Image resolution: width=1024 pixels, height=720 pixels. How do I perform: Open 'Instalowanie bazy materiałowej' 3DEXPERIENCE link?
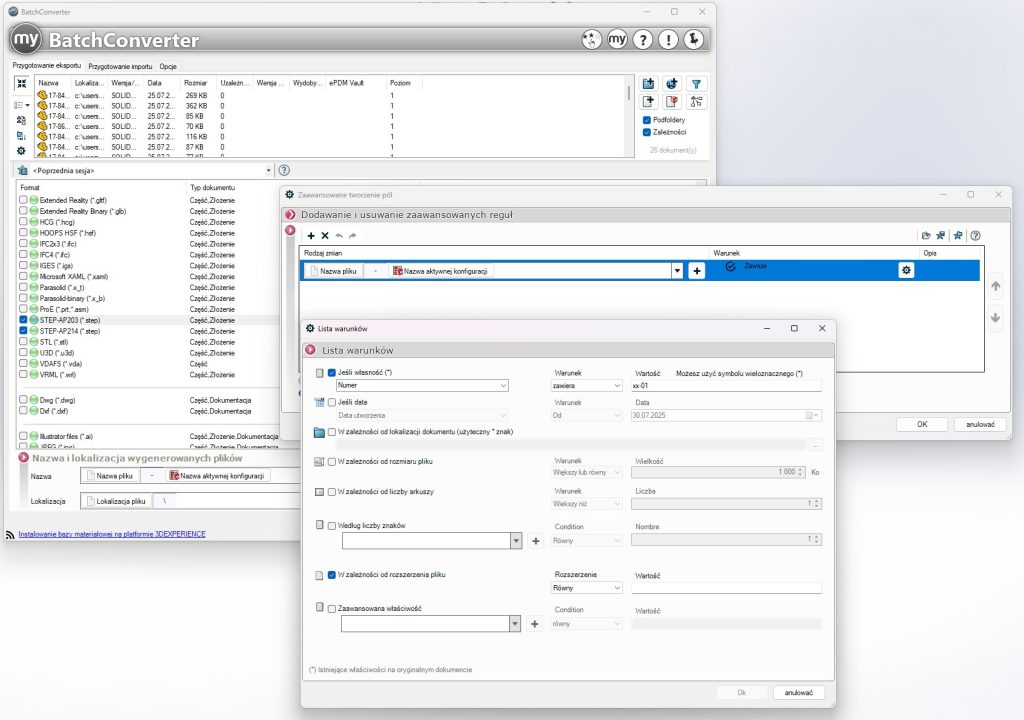112,534
